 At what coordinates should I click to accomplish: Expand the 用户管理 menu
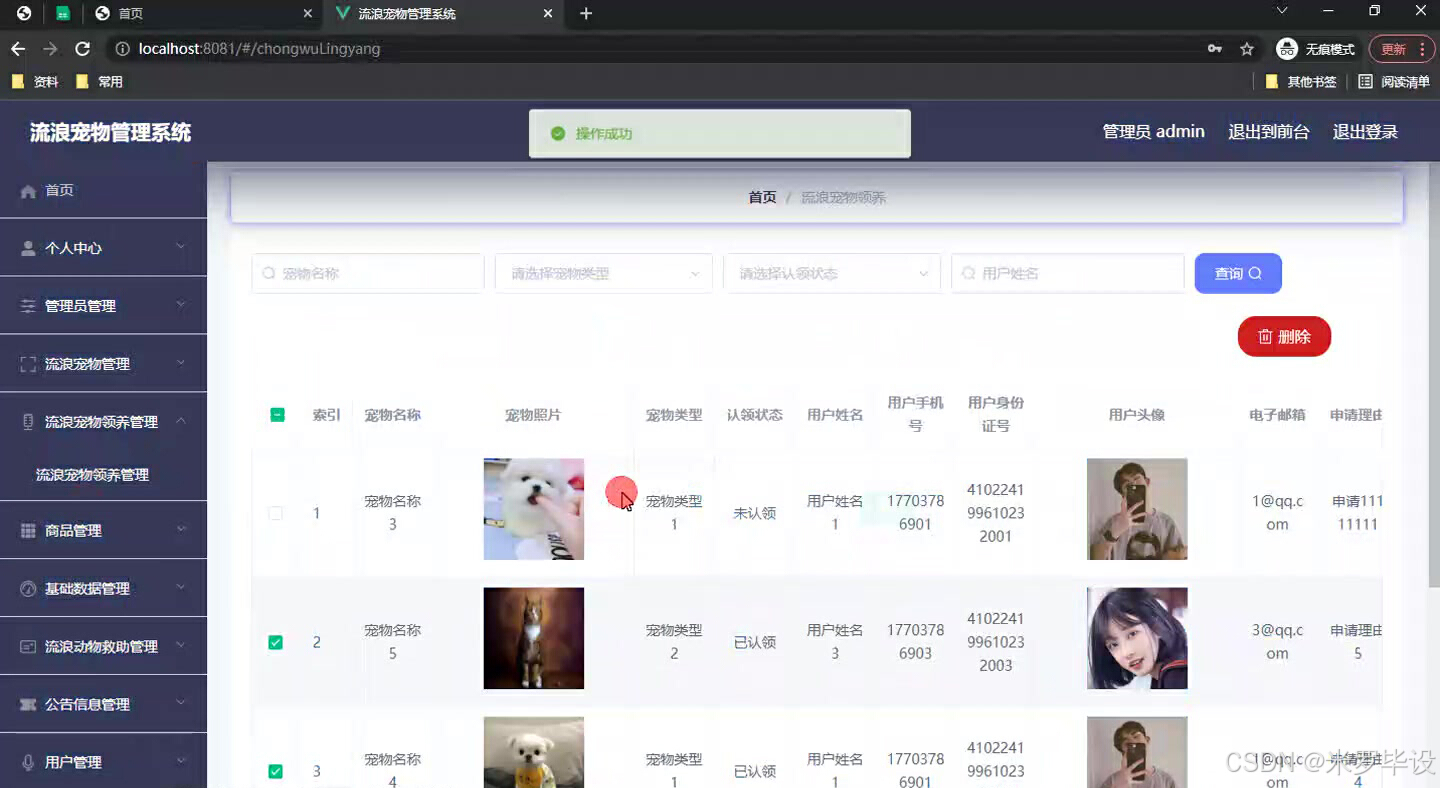181,761
